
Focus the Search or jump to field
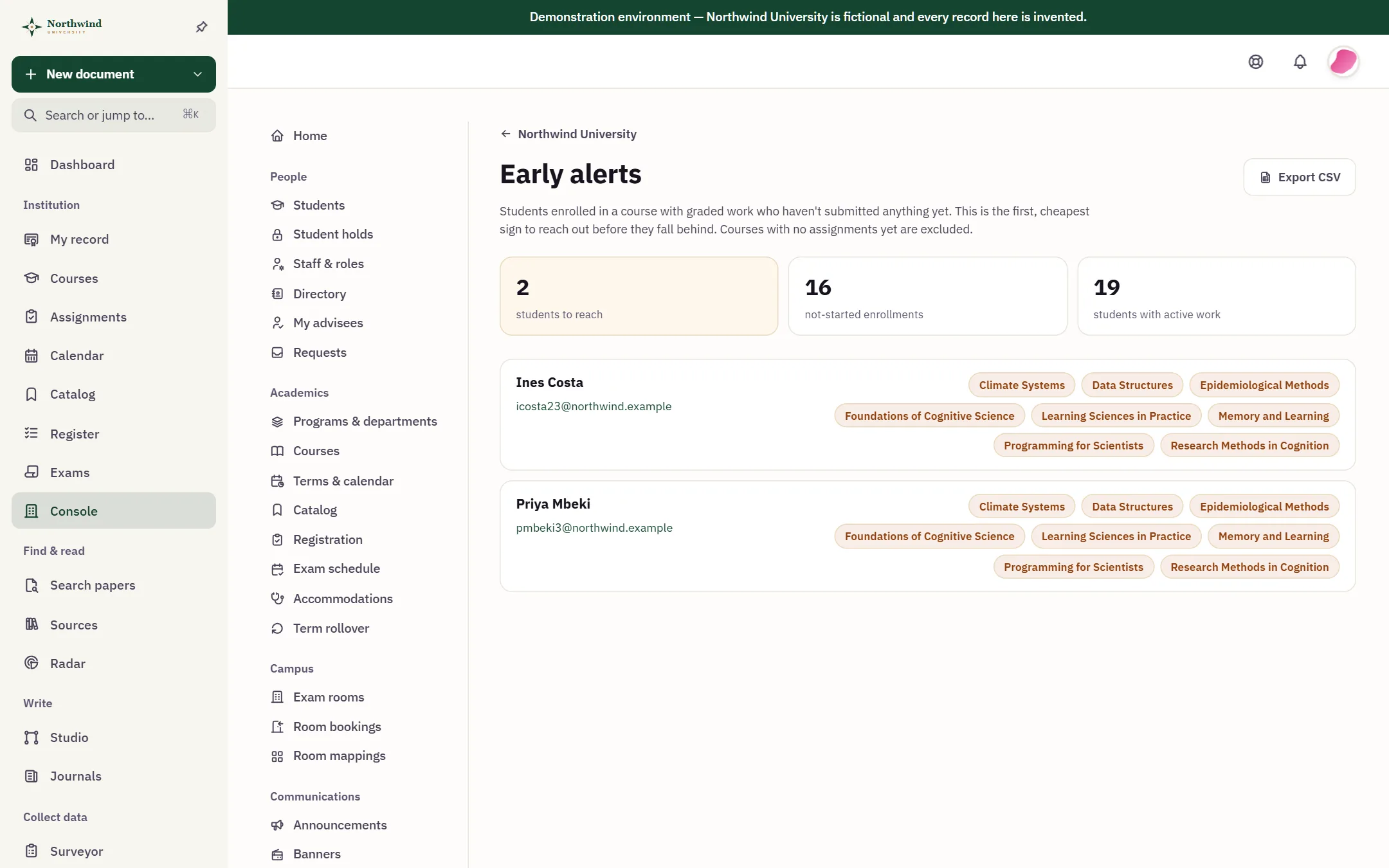click(x=114, y=115)
